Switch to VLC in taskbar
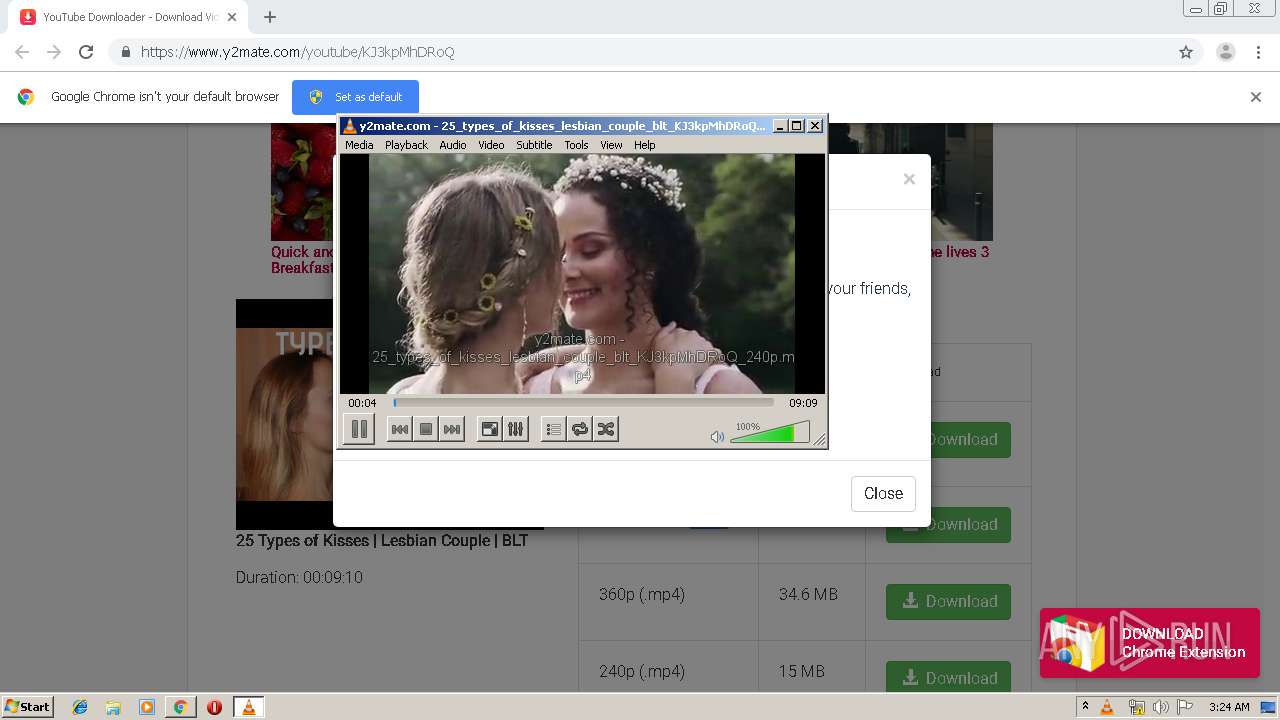 pyautogui.click(x=248, y=707)
